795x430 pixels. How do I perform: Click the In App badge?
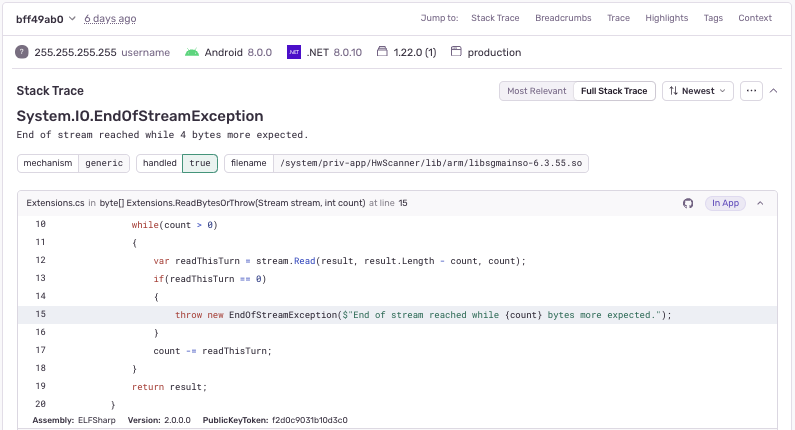(725, 203)
